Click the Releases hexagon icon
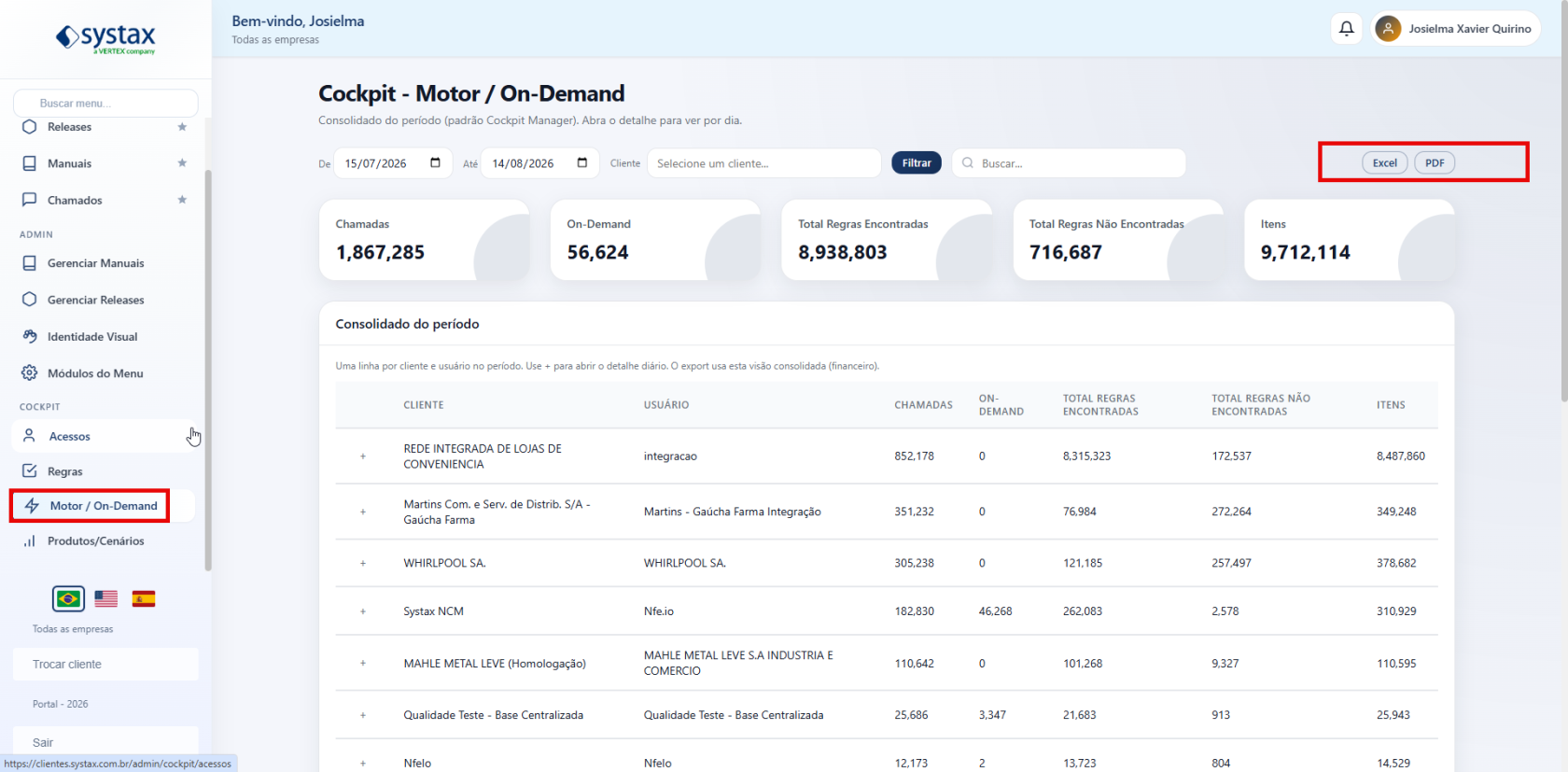The width and height of the screenshot is (1568, 772). (30, 127)
